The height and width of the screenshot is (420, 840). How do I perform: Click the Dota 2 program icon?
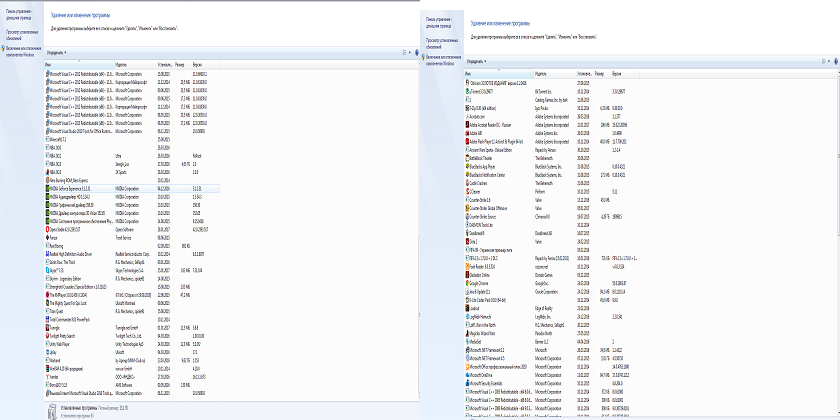(468, 242)
